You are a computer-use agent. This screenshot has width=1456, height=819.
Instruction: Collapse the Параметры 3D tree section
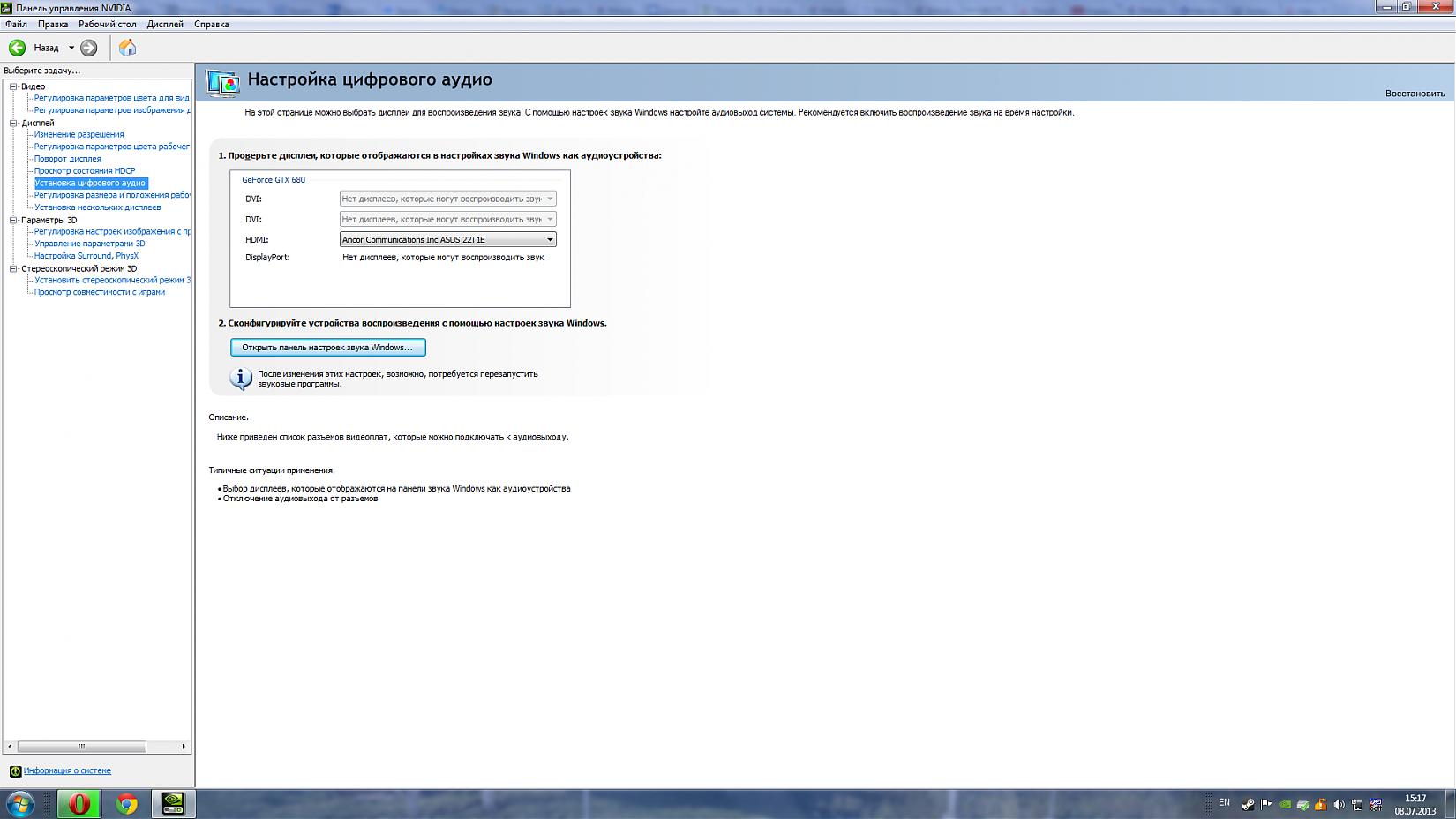[x=13, y=220]
